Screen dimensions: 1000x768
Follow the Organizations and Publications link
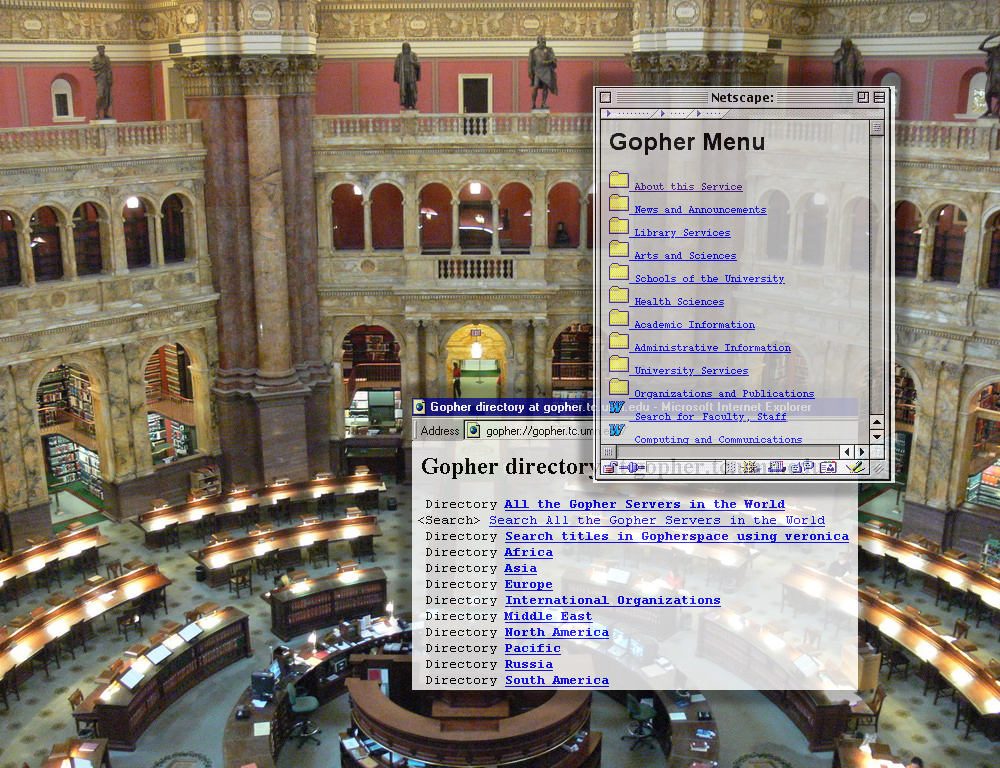click(724, 394)
